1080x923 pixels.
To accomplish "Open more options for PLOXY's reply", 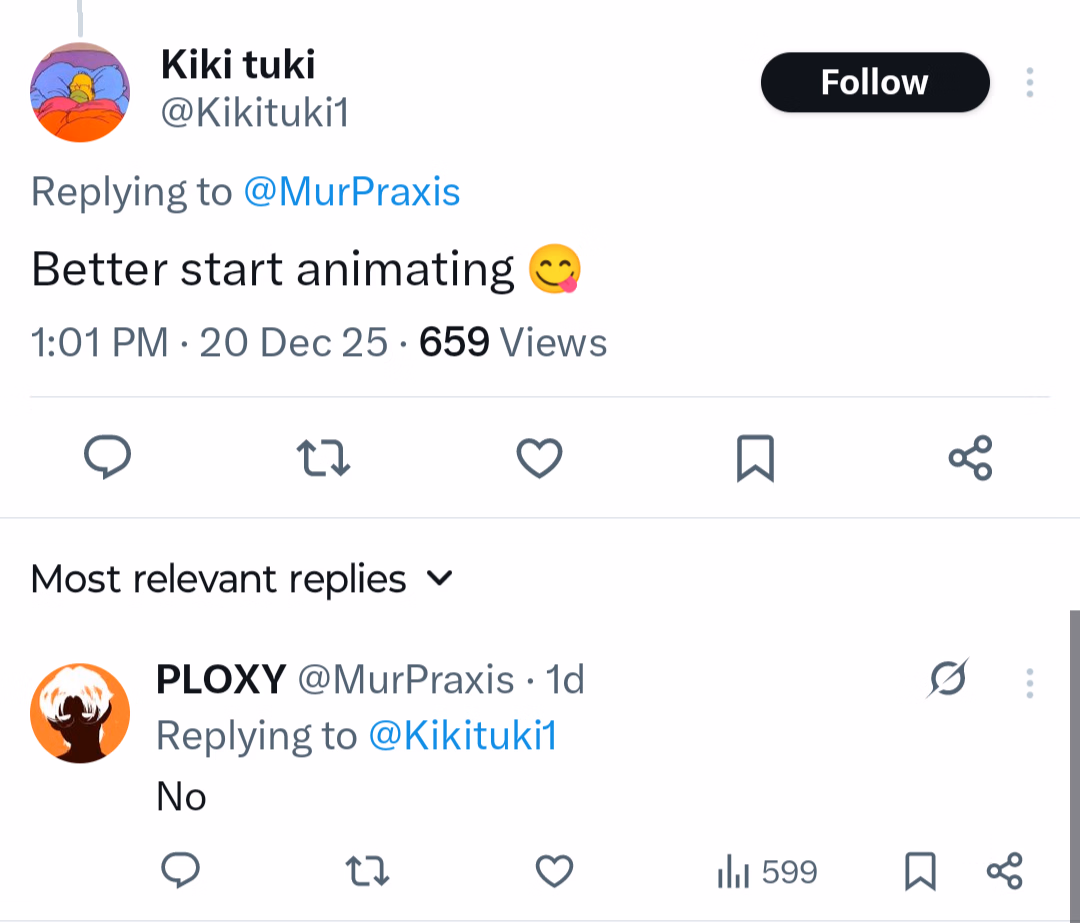I will pos(1029,682).
